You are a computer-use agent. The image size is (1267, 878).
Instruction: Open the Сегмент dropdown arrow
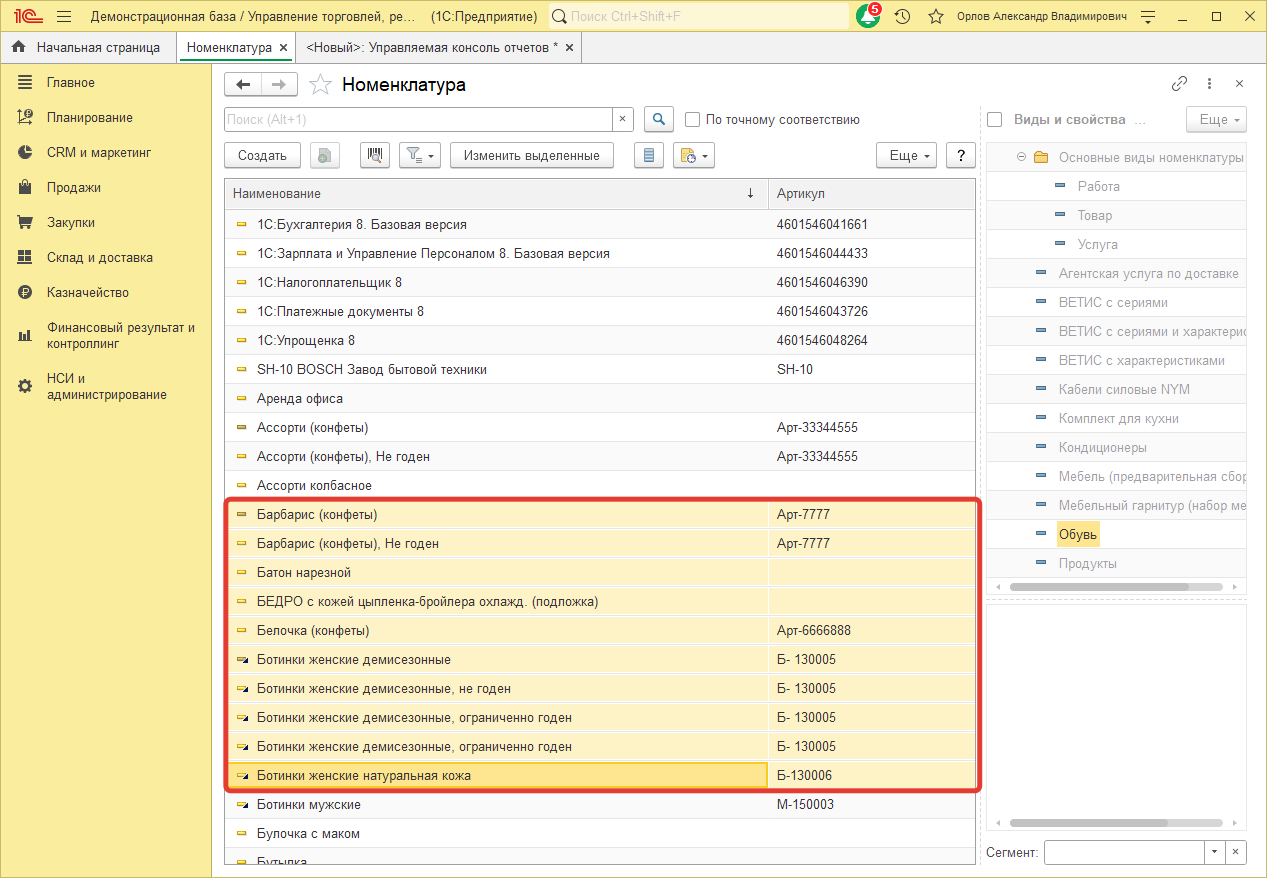coord(1214,852)
